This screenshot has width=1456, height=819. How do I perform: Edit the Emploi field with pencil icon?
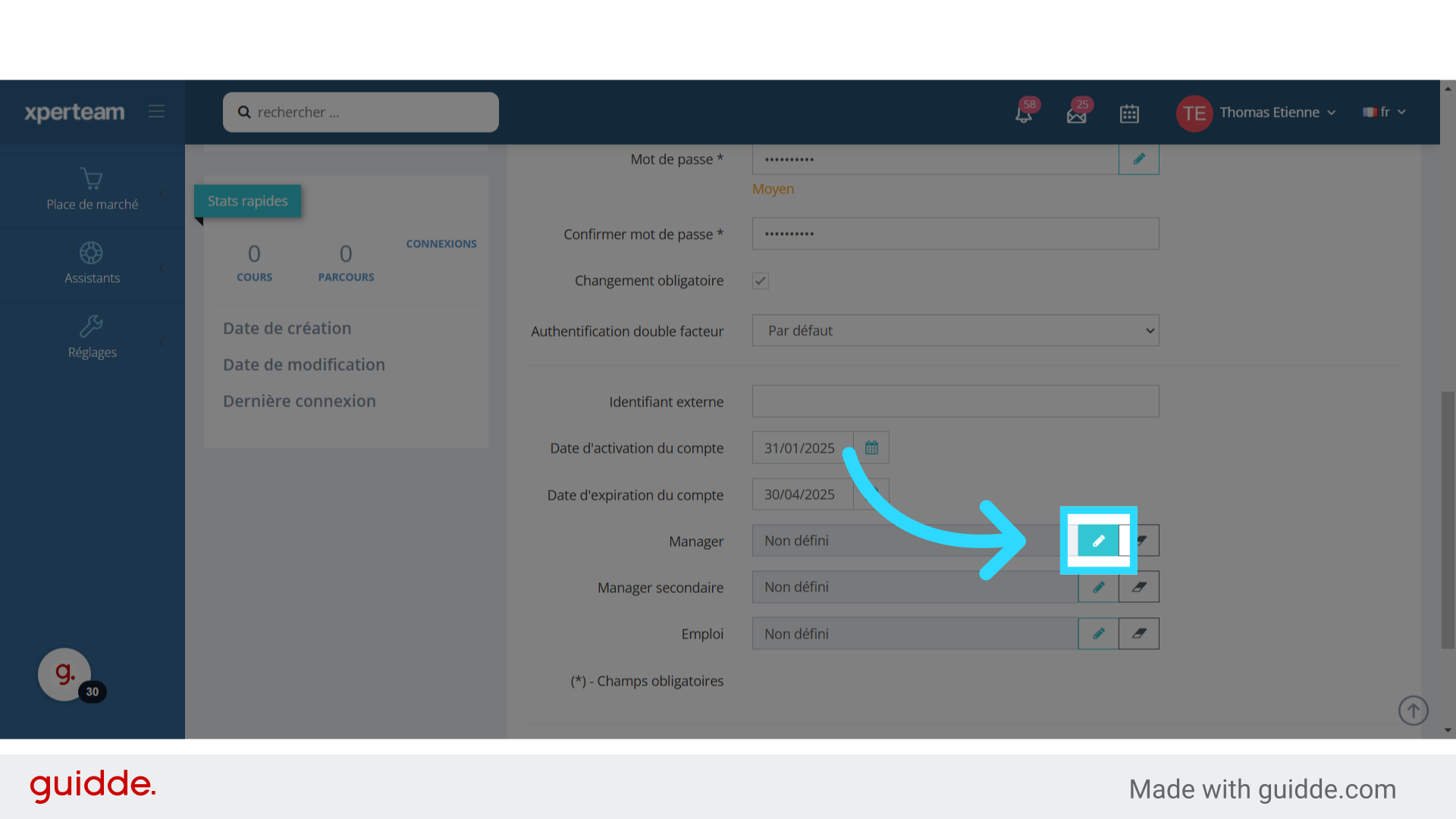[x=1098, y=633]
